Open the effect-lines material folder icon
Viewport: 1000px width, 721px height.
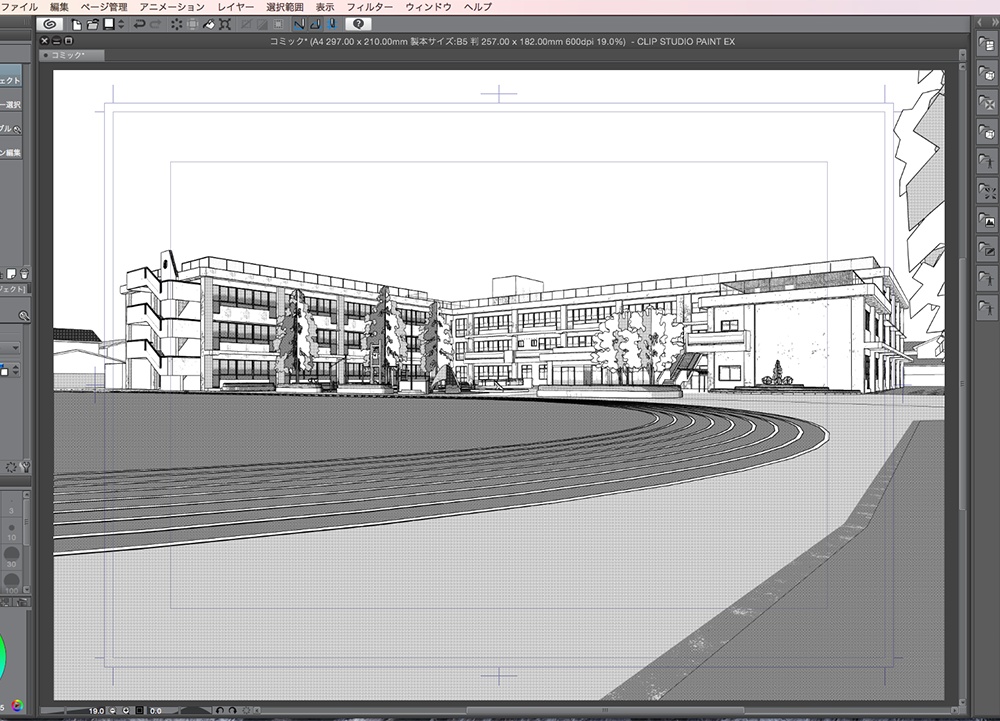pos(986,190)
